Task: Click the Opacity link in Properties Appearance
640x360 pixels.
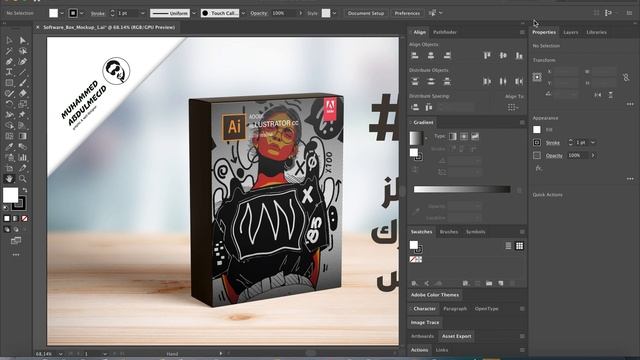Action: click(554, 156)
